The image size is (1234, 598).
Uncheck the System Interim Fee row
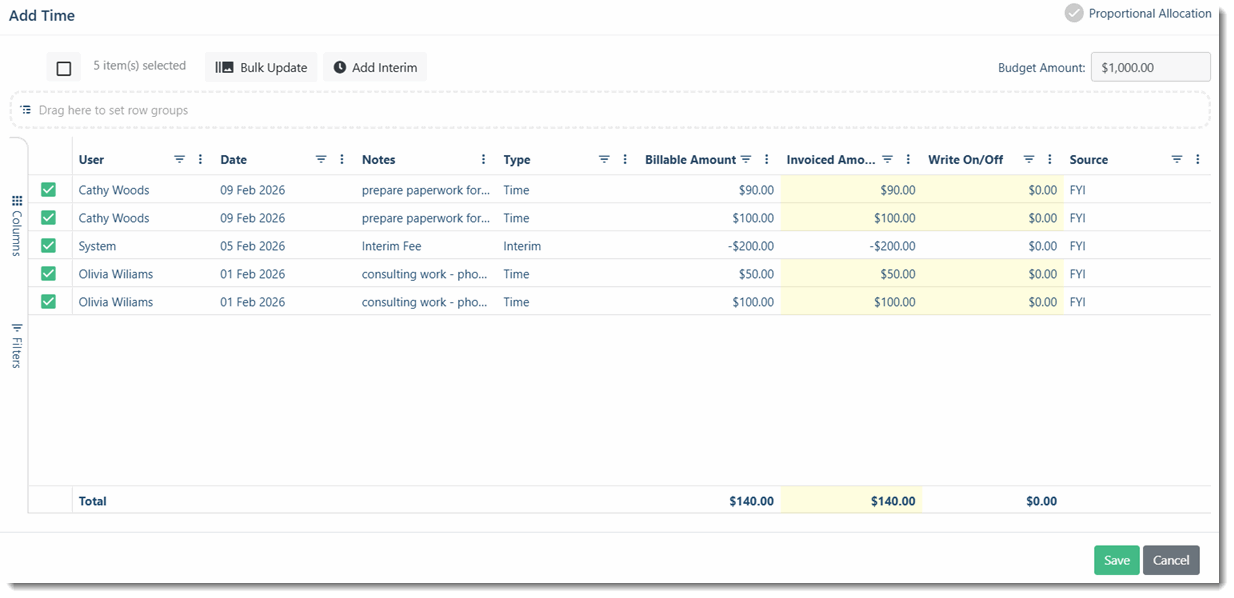pyautogui.click(x=48, y=246)
